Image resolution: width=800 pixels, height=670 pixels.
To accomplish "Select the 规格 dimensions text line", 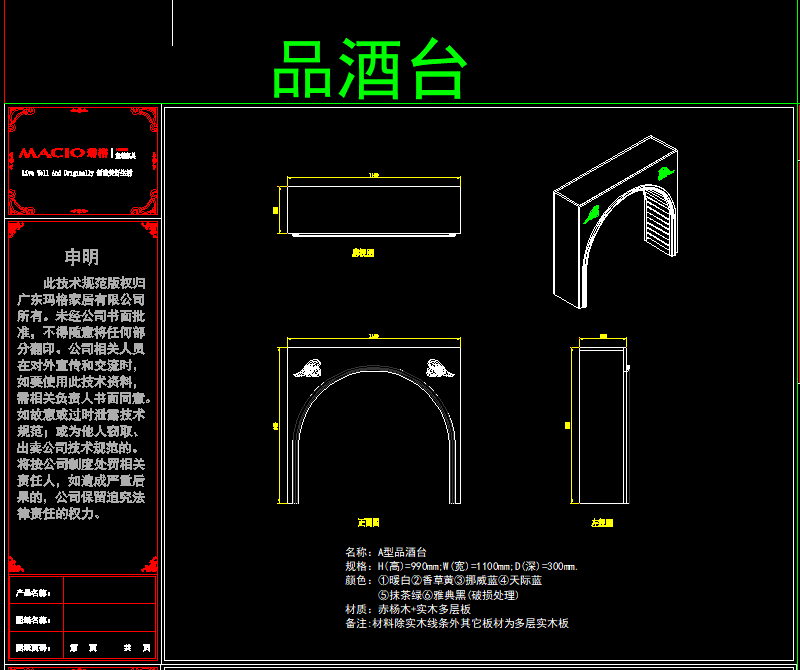I will [x=461, y=566].
